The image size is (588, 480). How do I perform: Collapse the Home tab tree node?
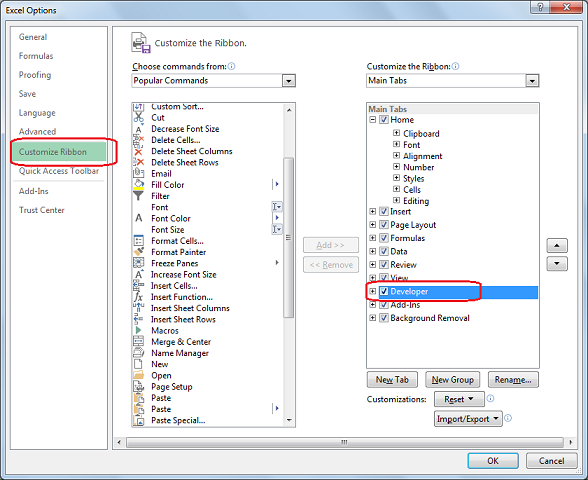(x=372, y=120)
